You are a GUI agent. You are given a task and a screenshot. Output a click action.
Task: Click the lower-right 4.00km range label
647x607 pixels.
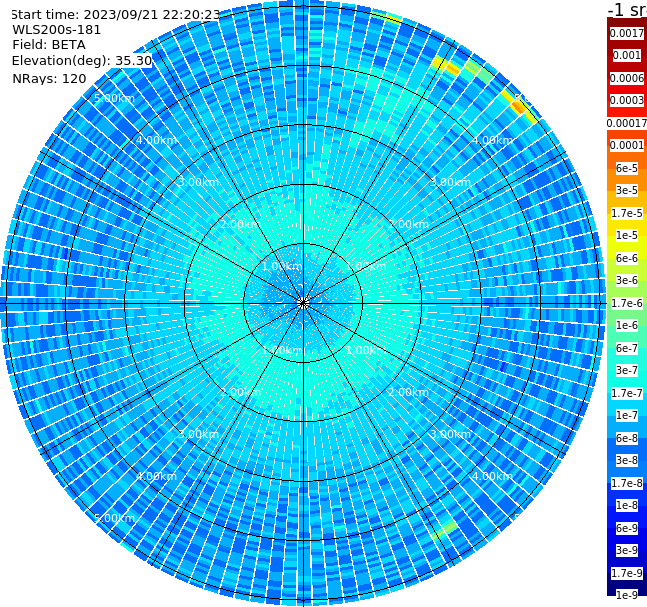tap(492, 476)
